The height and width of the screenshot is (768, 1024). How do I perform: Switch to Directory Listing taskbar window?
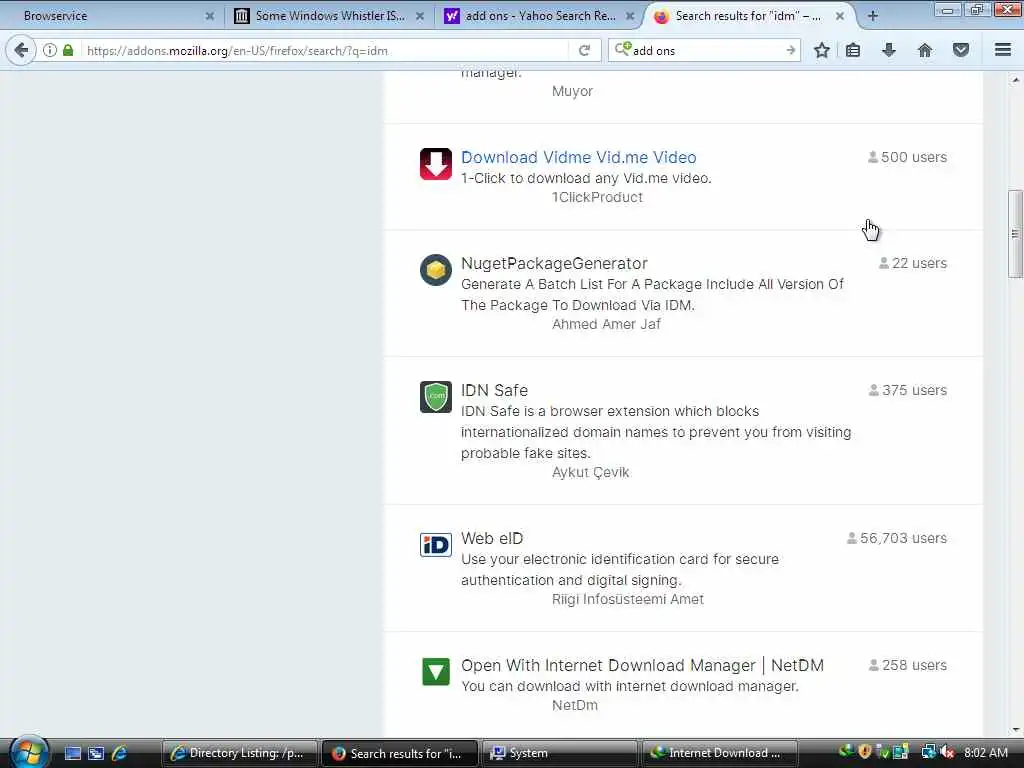[239, 753]
